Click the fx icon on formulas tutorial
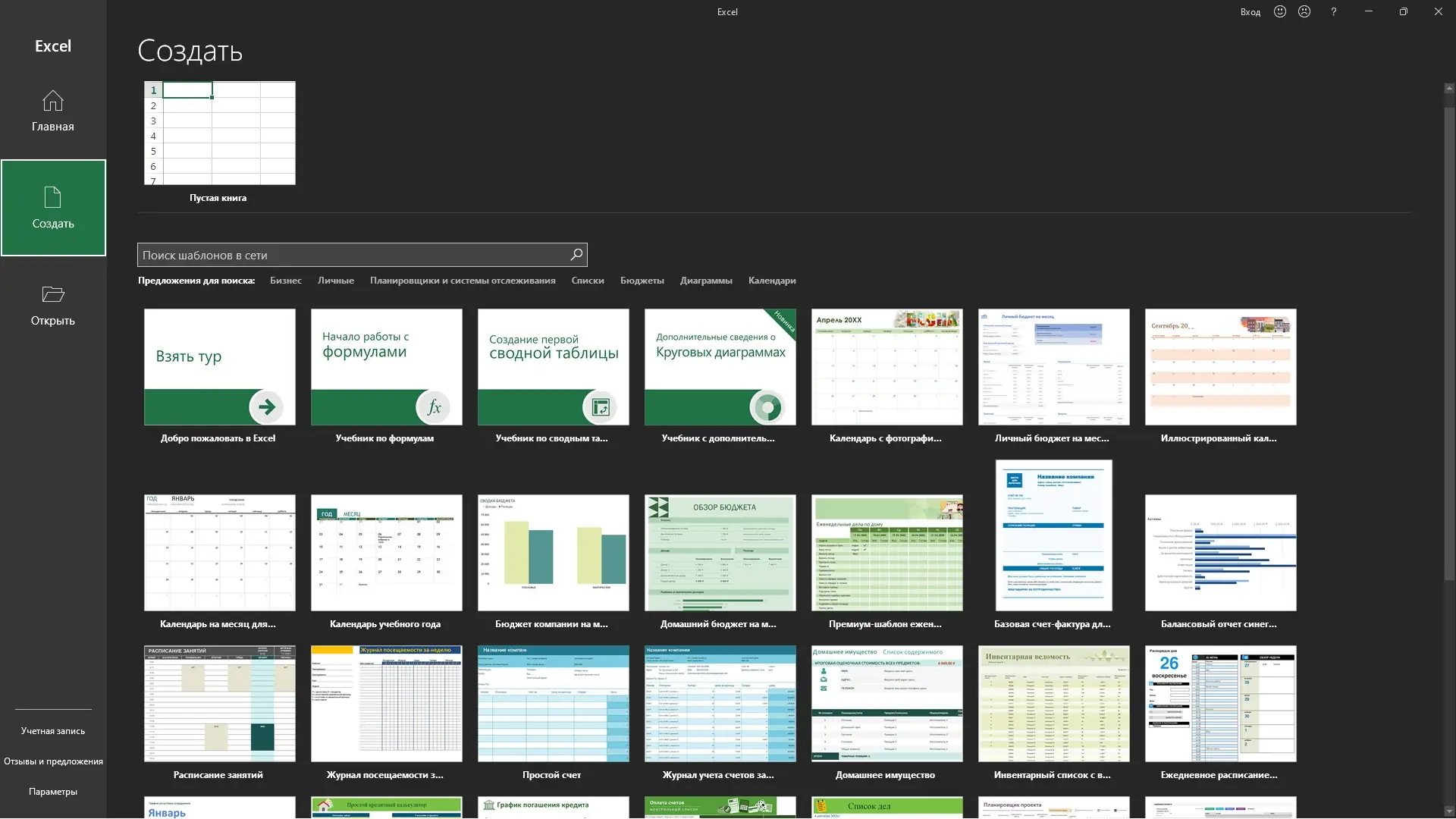 coord(434,407)
